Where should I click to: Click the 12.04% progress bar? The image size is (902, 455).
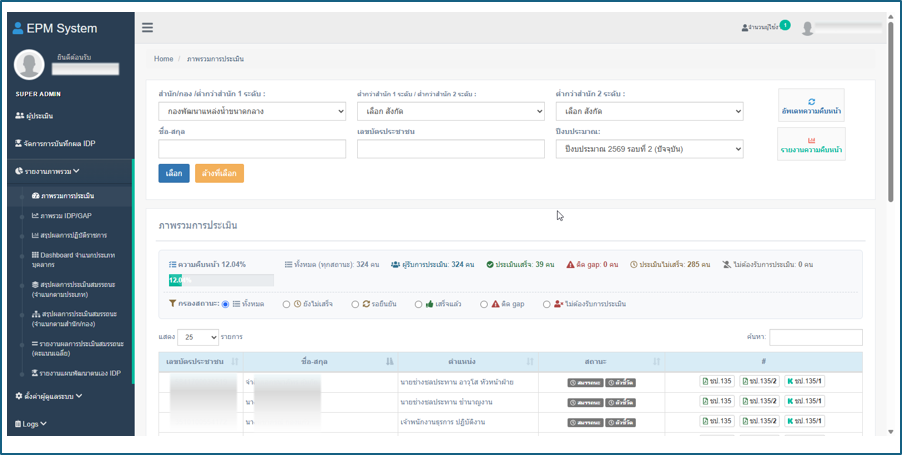[x=221, y=280]
